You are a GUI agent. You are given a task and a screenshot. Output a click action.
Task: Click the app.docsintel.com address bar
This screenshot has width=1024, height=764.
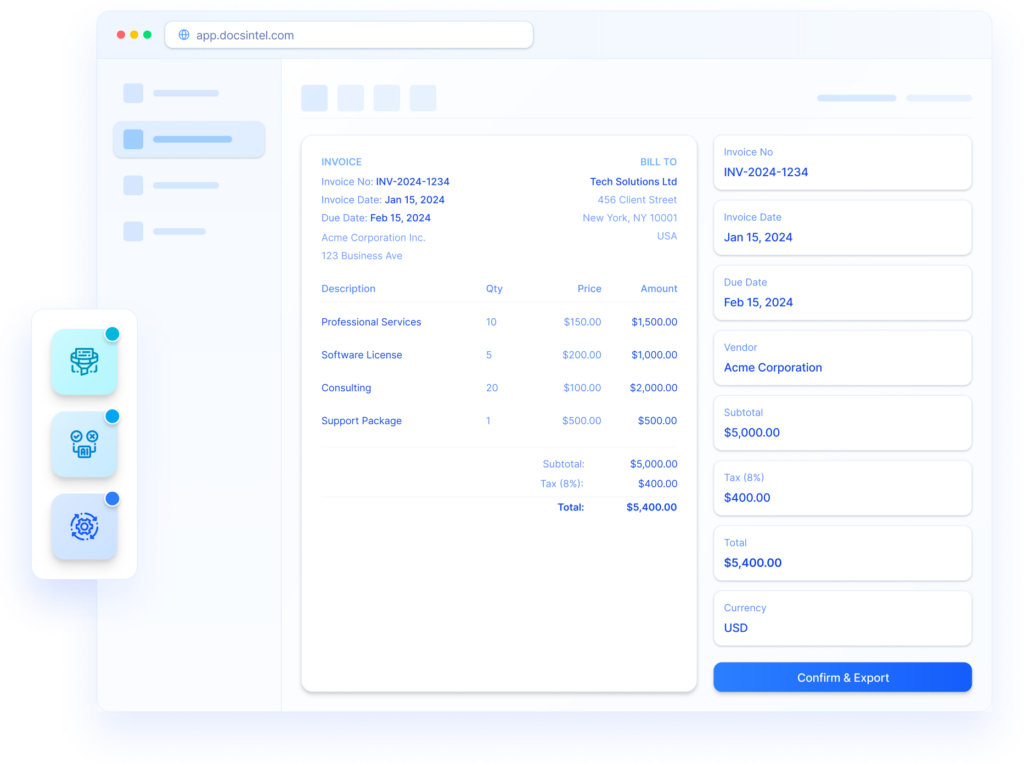350,35
